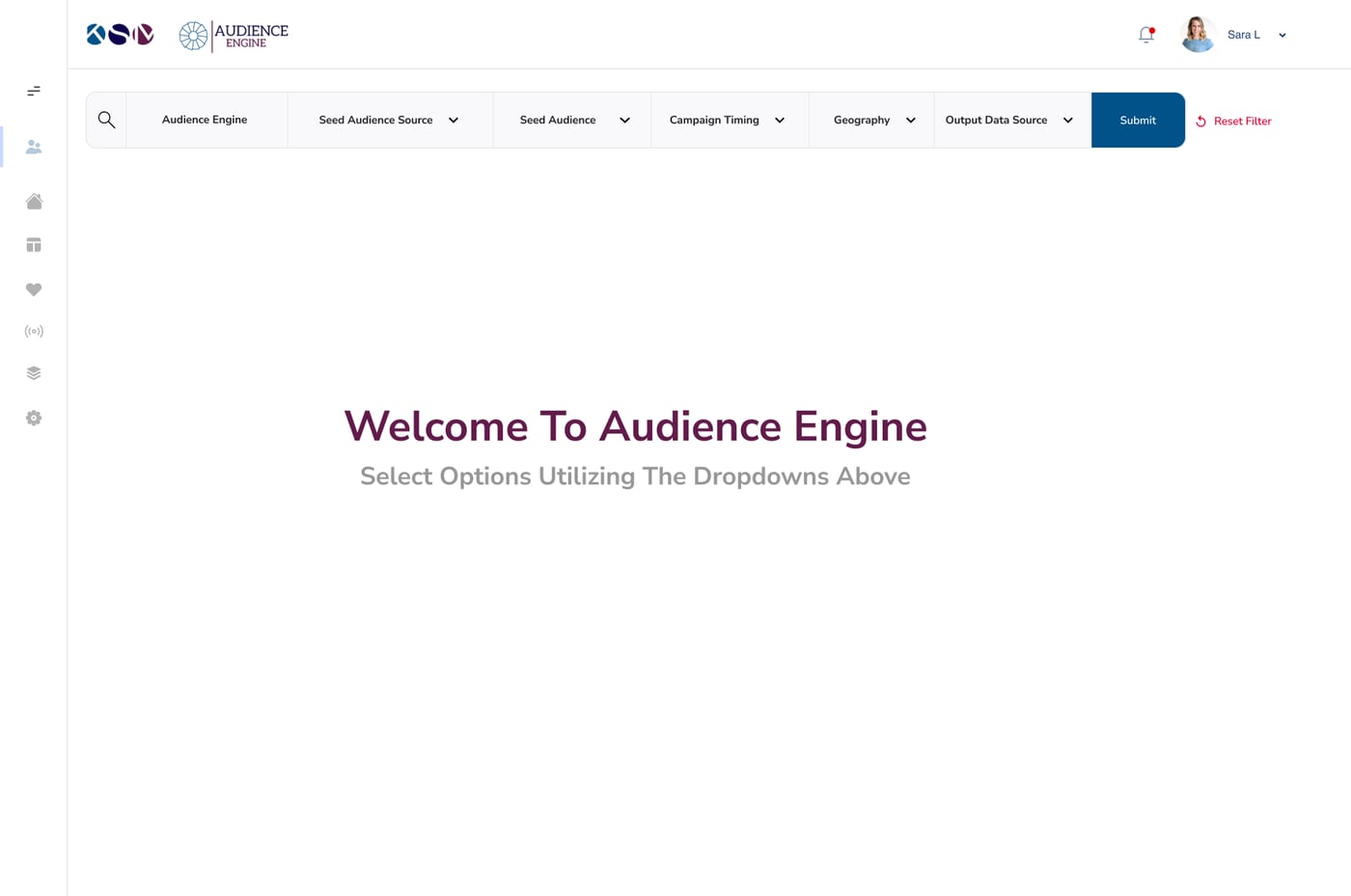Toggle the sidebar menu icon
This screenshot has width=1351, height=896.
[34, 91]
